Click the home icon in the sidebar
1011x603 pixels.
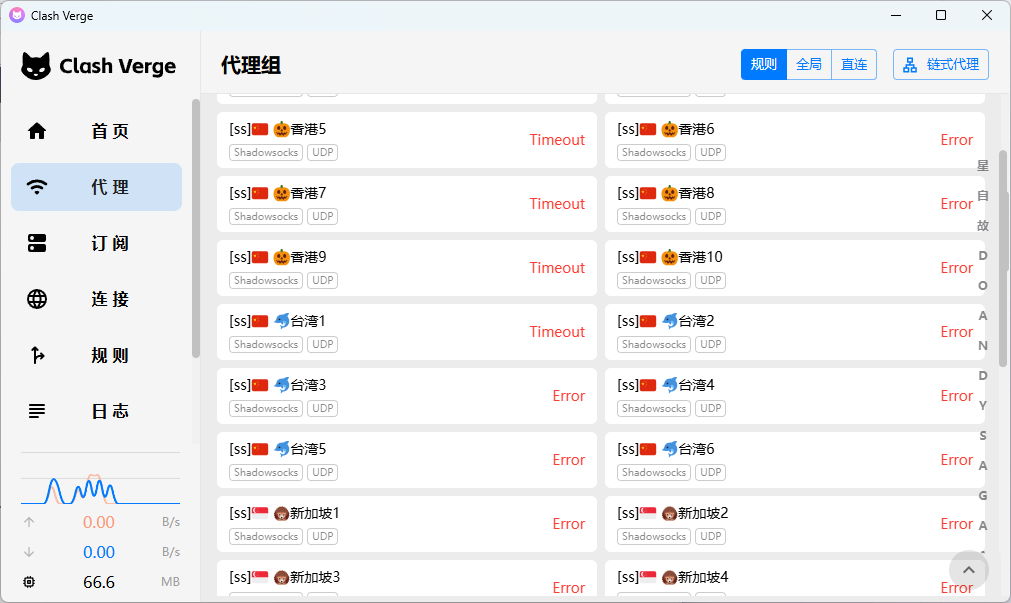coord(37,131)
